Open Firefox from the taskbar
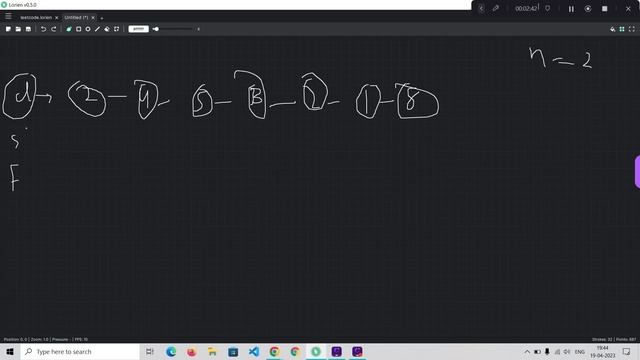 point(191,351)
